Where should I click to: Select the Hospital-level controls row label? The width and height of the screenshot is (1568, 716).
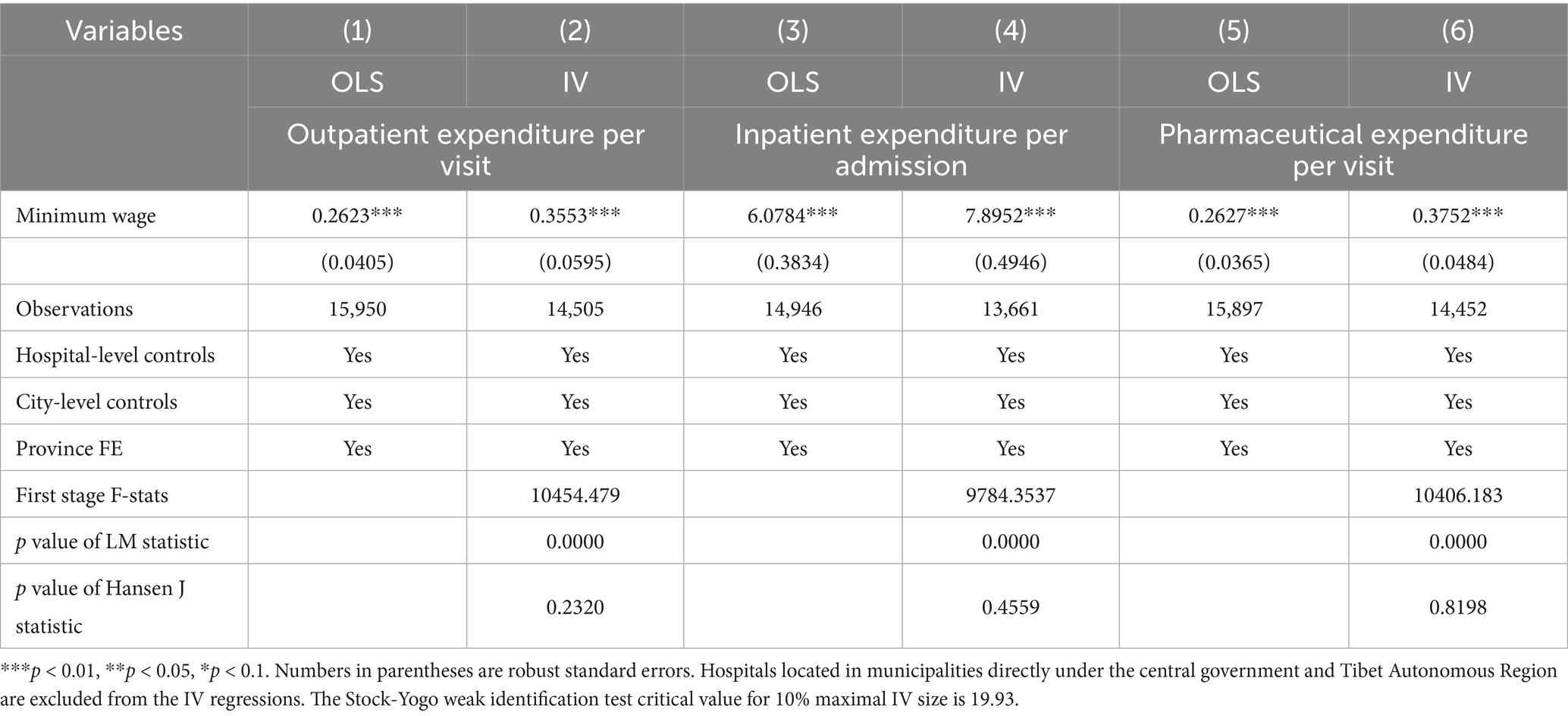click(x=115, y=355)
